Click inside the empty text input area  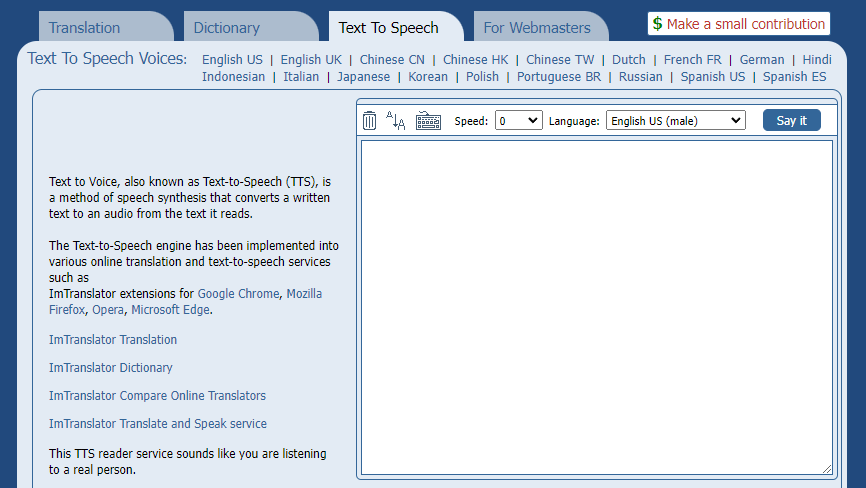click(x=596, y=307)
